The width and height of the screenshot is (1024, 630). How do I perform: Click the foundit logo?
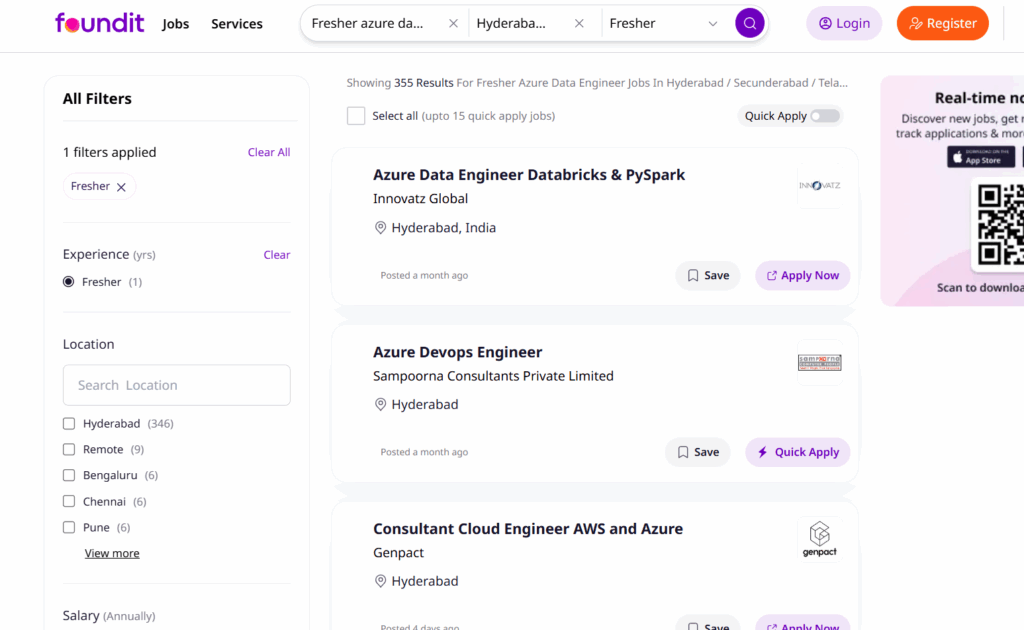100,23
